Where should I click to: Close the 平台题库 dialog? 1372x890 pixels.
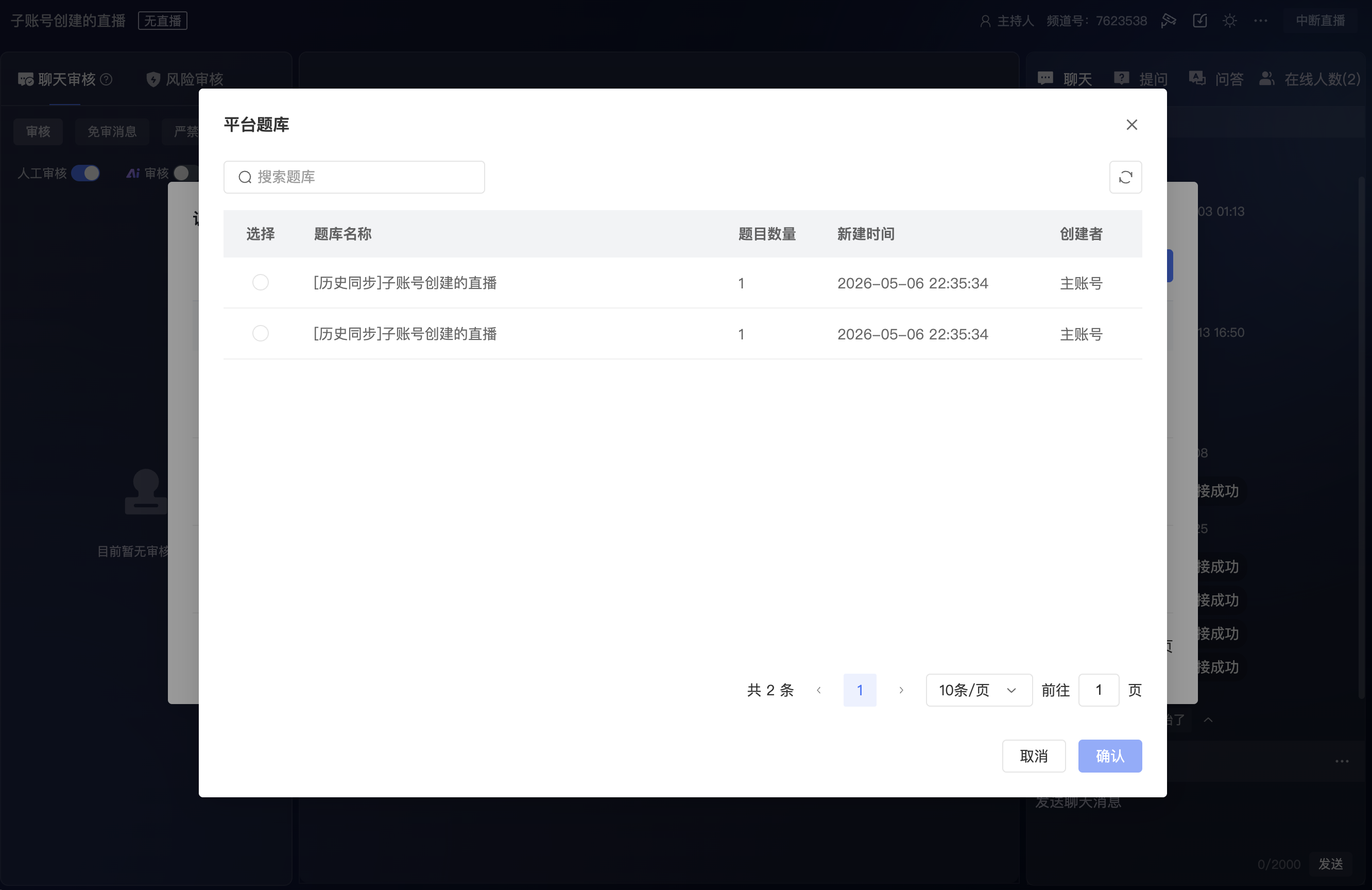pyautogui.click(x=1131, y=125)
